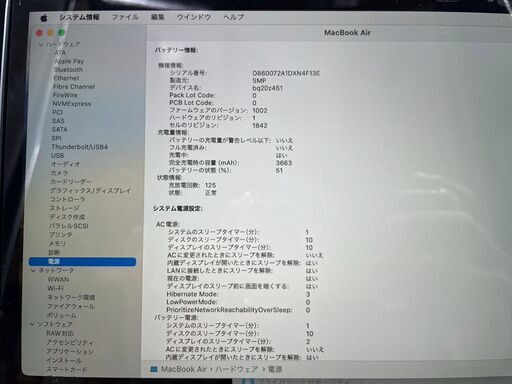Click the yellow minimize window button
The image size is (512, 384).
50,33
